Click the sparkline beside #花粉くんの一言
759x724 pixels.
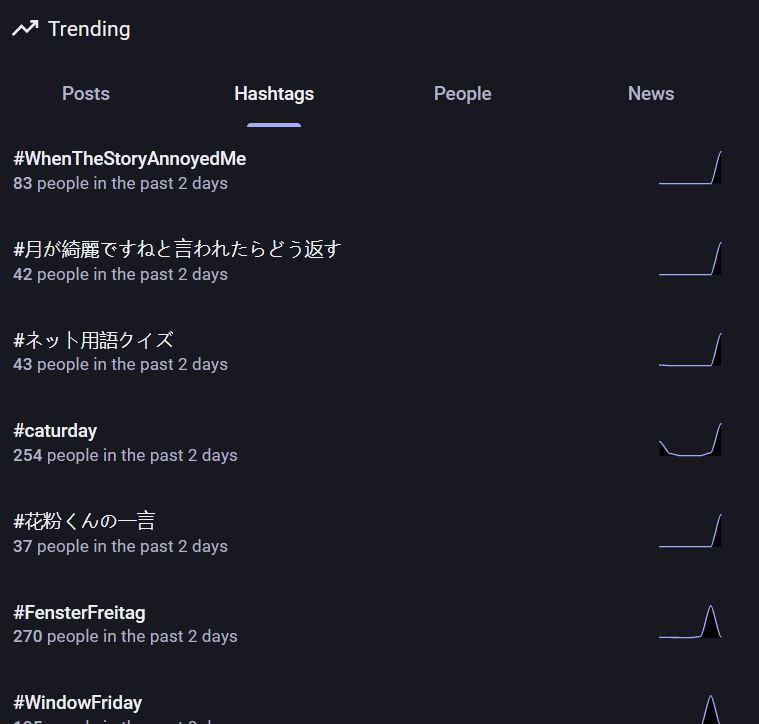tap(690, 531)
